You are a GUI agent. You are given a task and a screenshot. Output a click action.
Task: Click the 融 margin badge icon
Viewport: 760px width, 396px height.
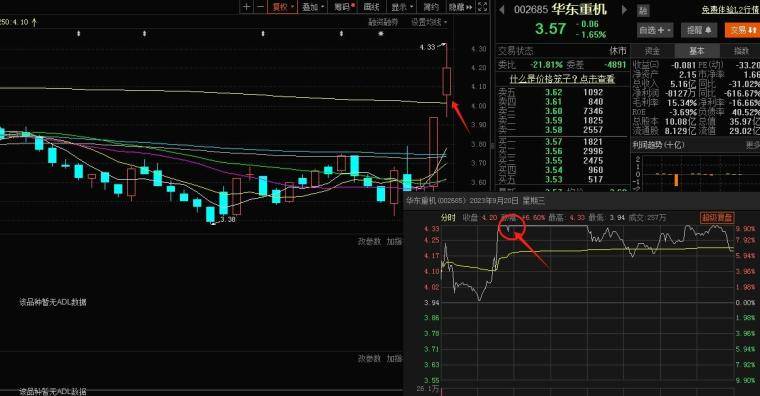(x=643, y=11)
